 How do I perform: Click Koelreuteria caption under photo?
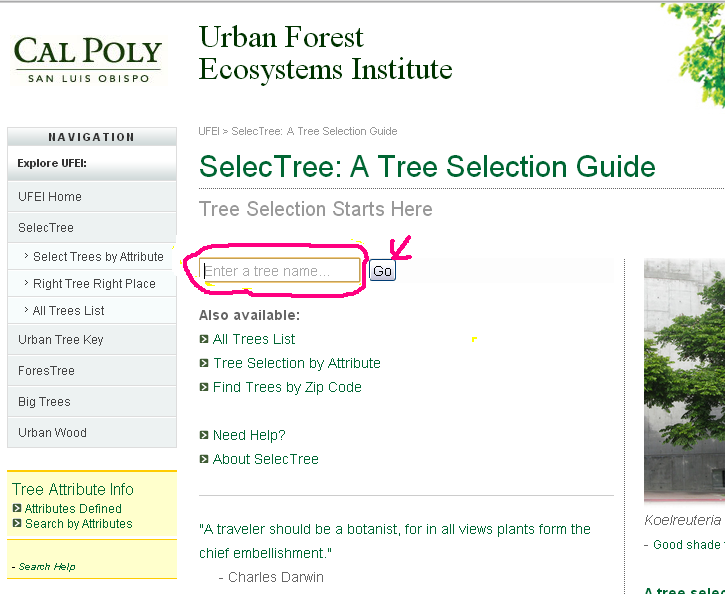[x=683, y=520]
